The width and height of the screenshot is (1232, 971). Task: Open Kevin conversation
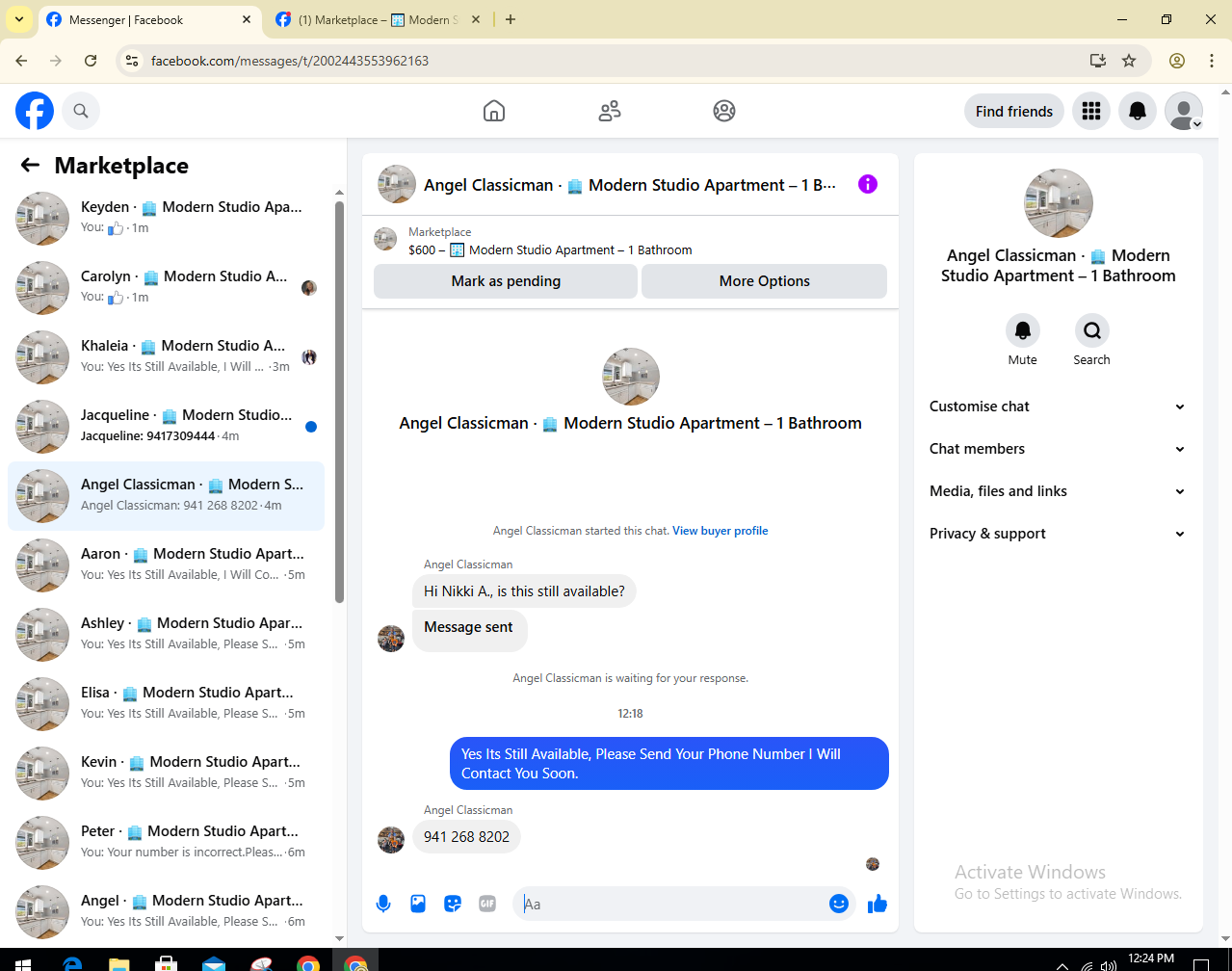166,774
